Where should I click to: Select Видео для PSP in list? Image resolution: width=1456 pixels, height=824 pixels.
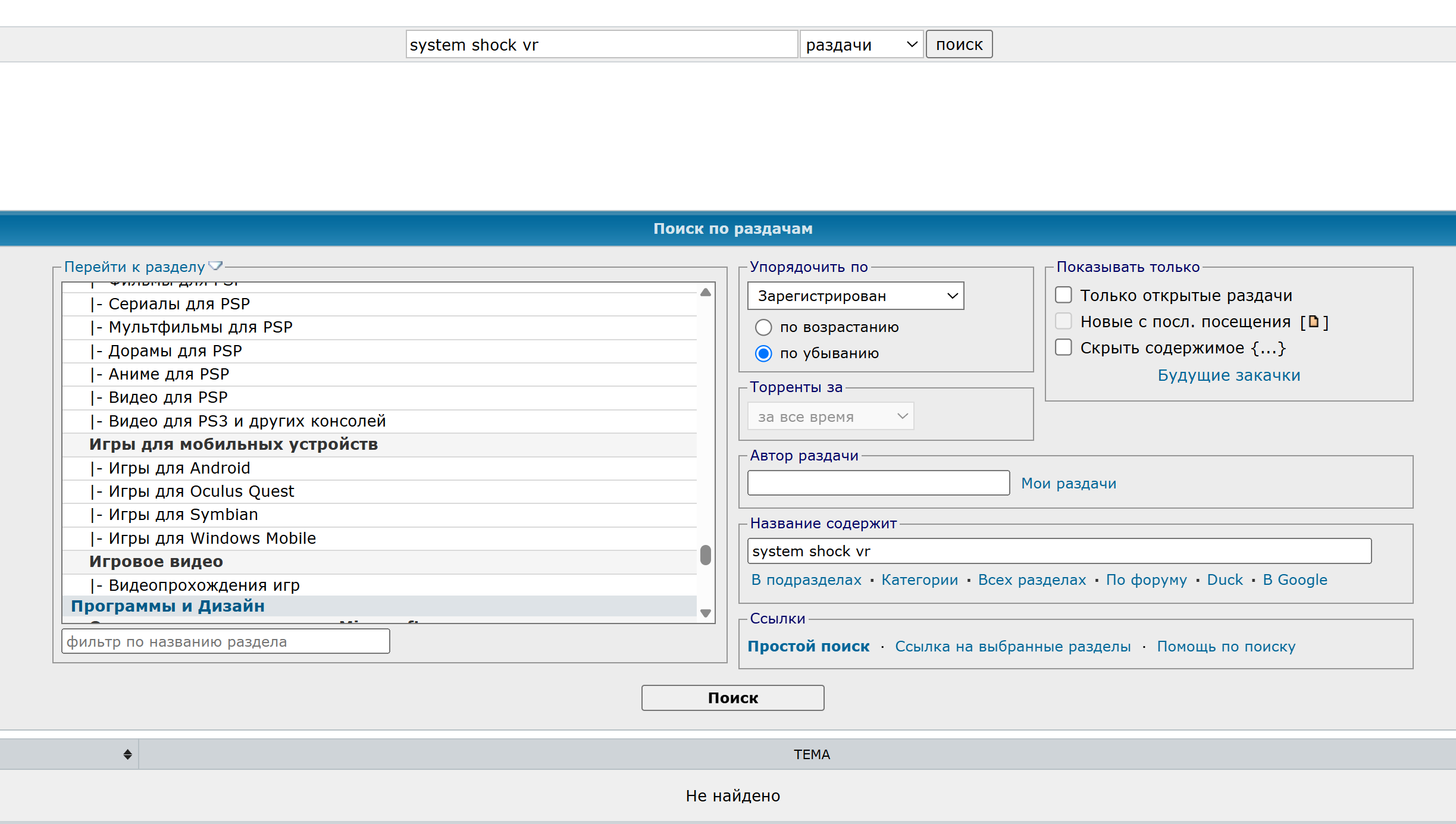pos(380,397)
